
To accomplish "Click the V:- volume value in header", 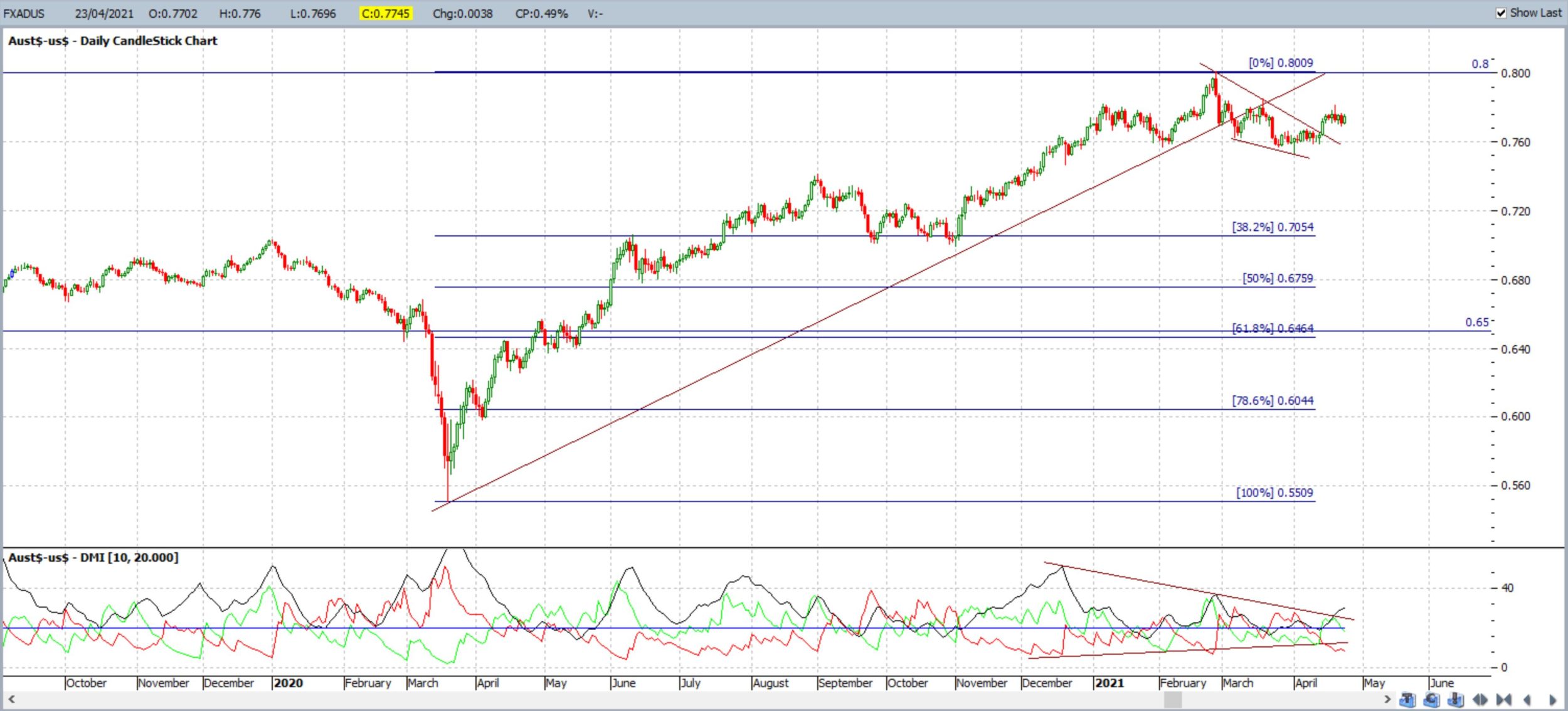I will [x=595, y=13].
